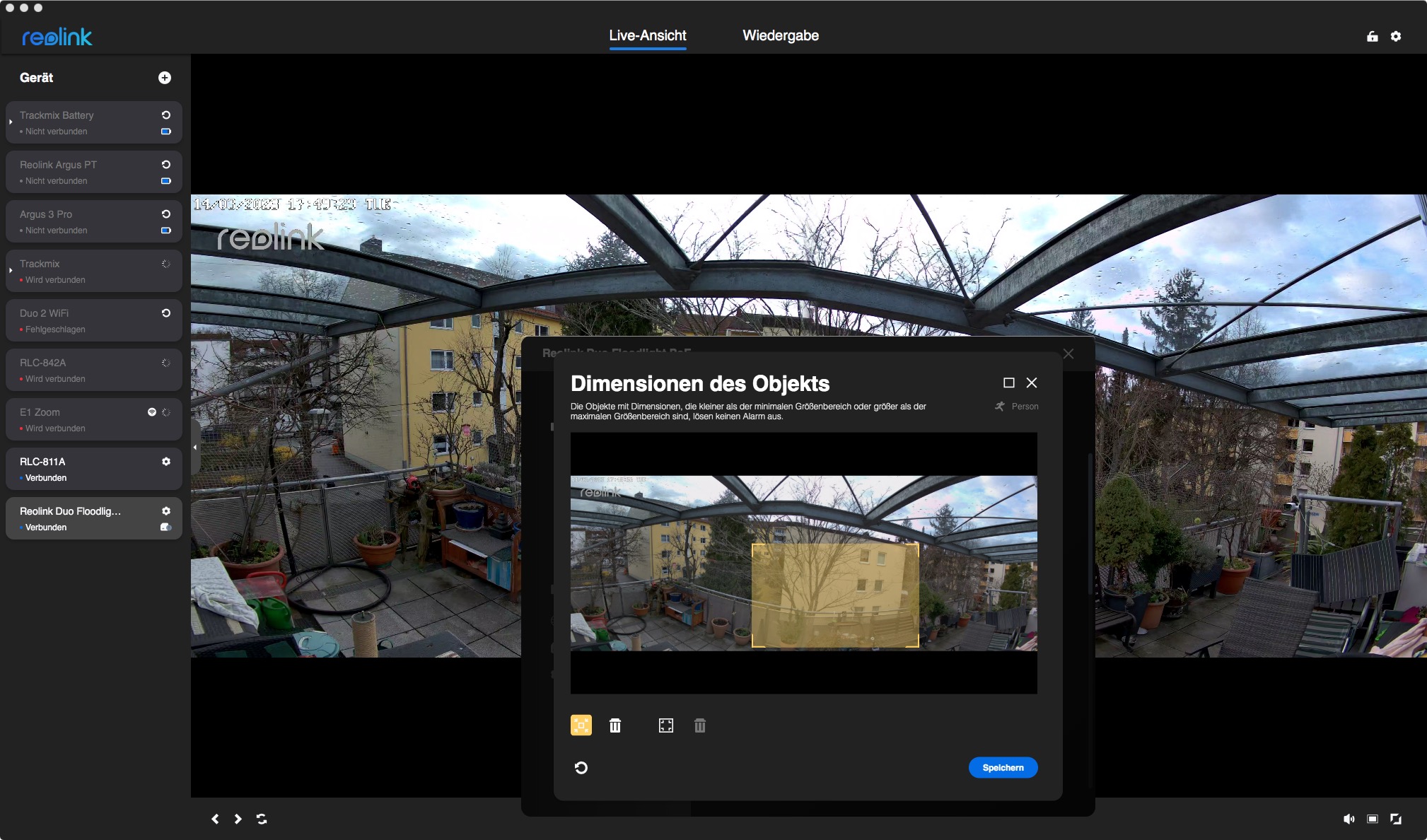Click the greyed-out maximum size trash icon
Screen dimensions: 1427x840
point(699,725)
